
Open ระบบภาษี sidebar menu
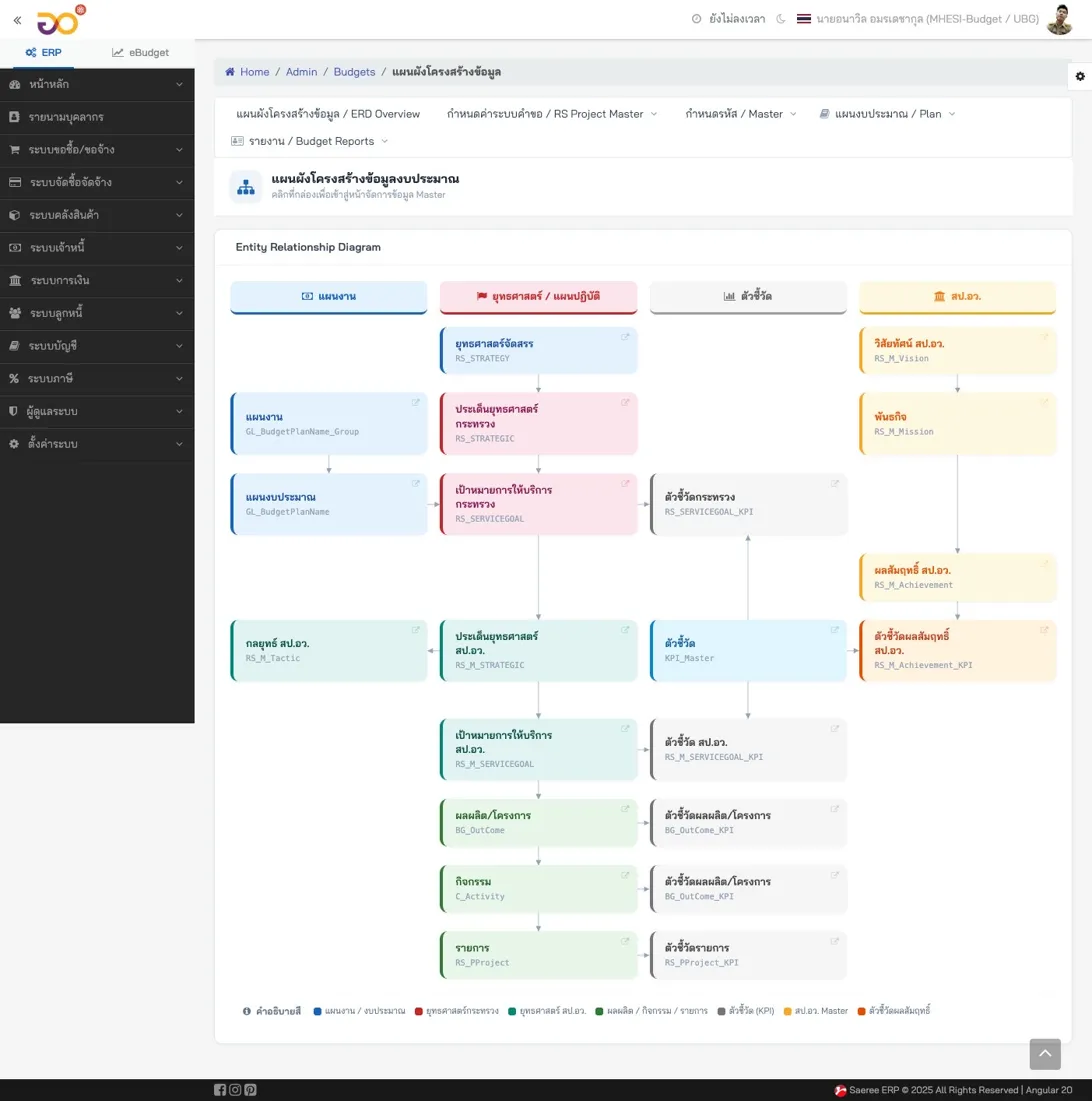tap(97, 378)
